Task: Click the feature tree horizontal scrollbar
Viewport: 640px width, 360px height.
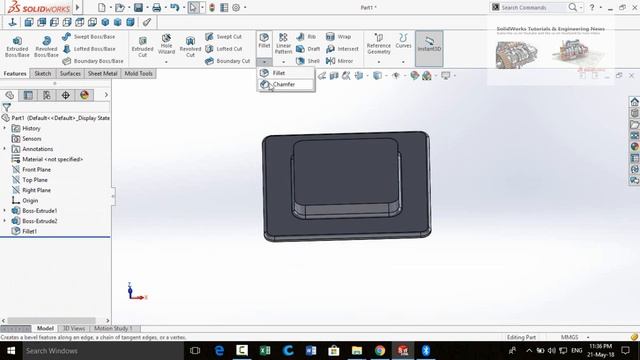Action: click(x=51, y=321)
